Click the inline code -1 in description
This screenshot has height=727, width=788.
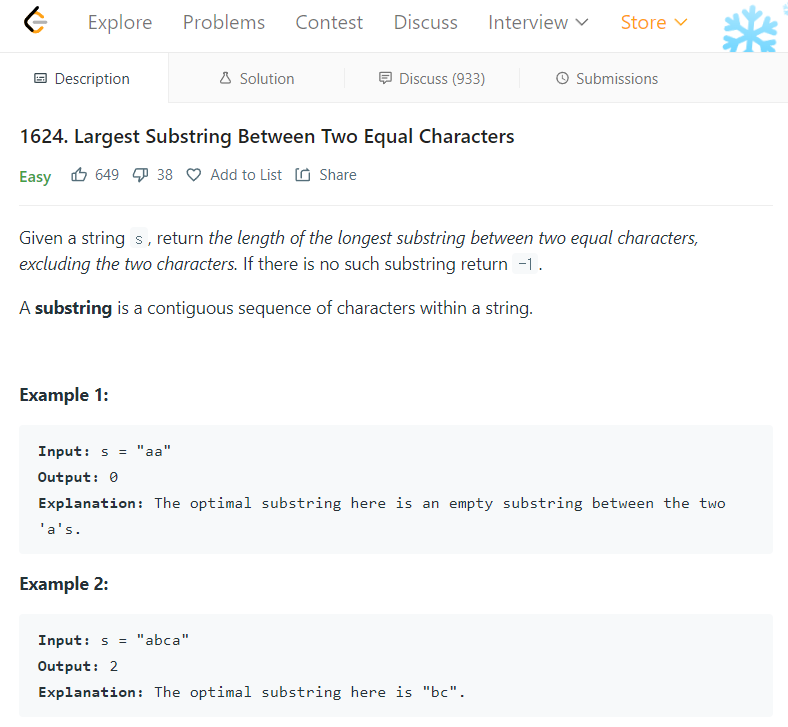(525, 264)
